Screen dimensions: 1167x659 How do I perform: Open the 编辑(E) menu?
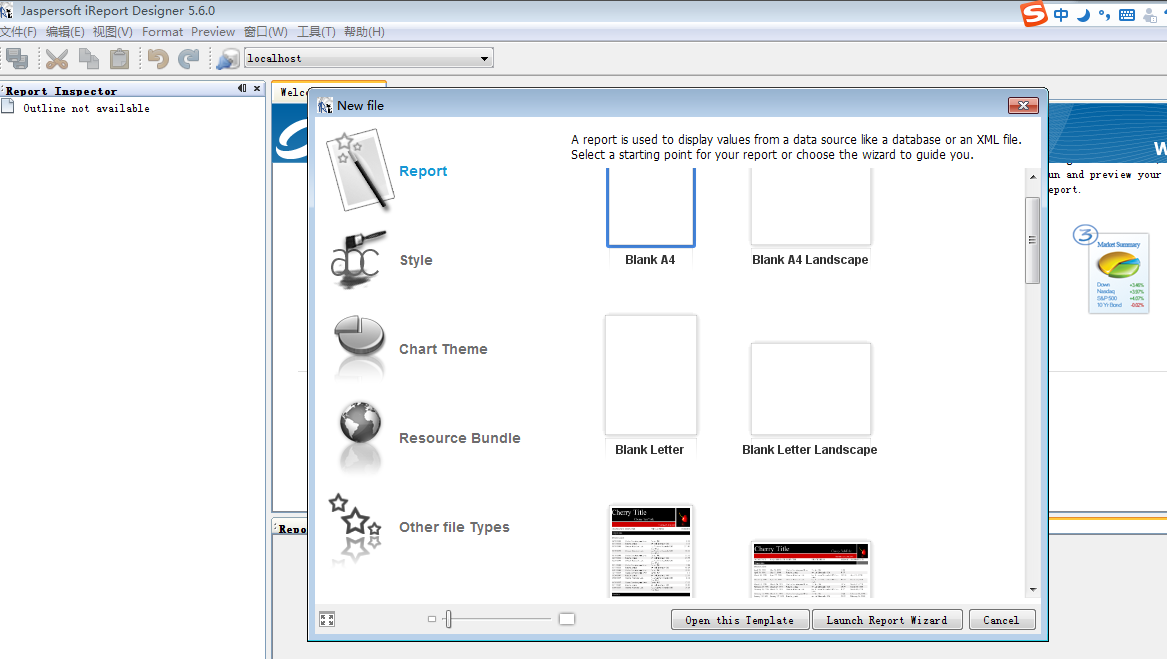[x=65, y=32]
